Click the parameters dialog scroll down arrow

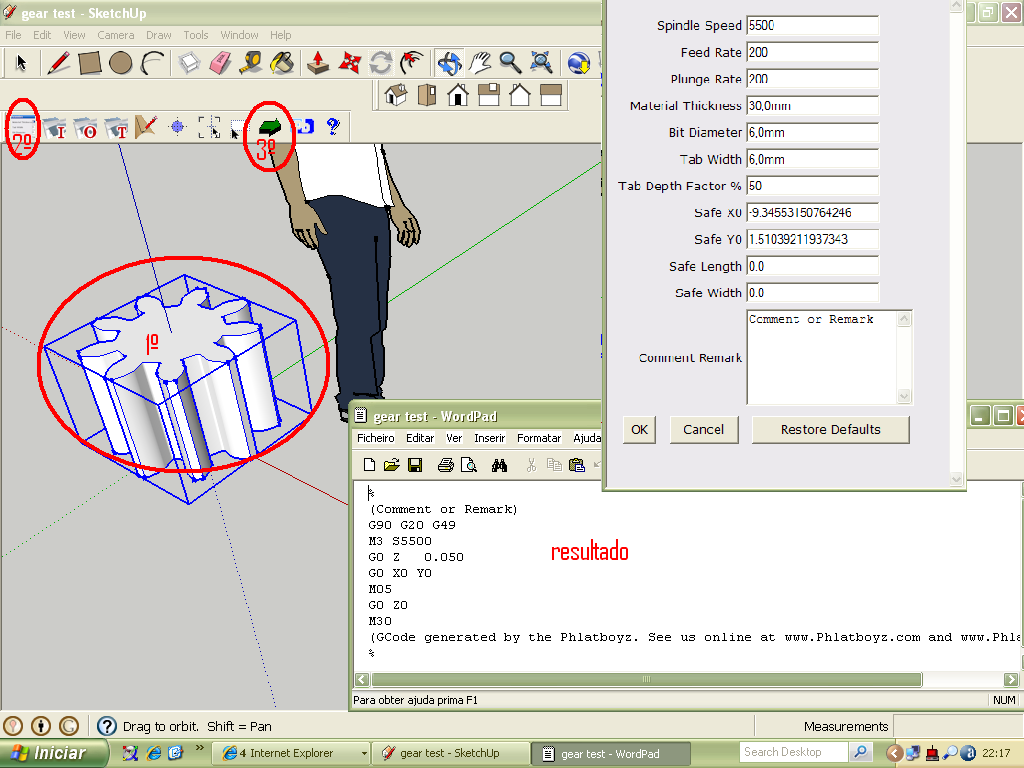coord(956,479)
